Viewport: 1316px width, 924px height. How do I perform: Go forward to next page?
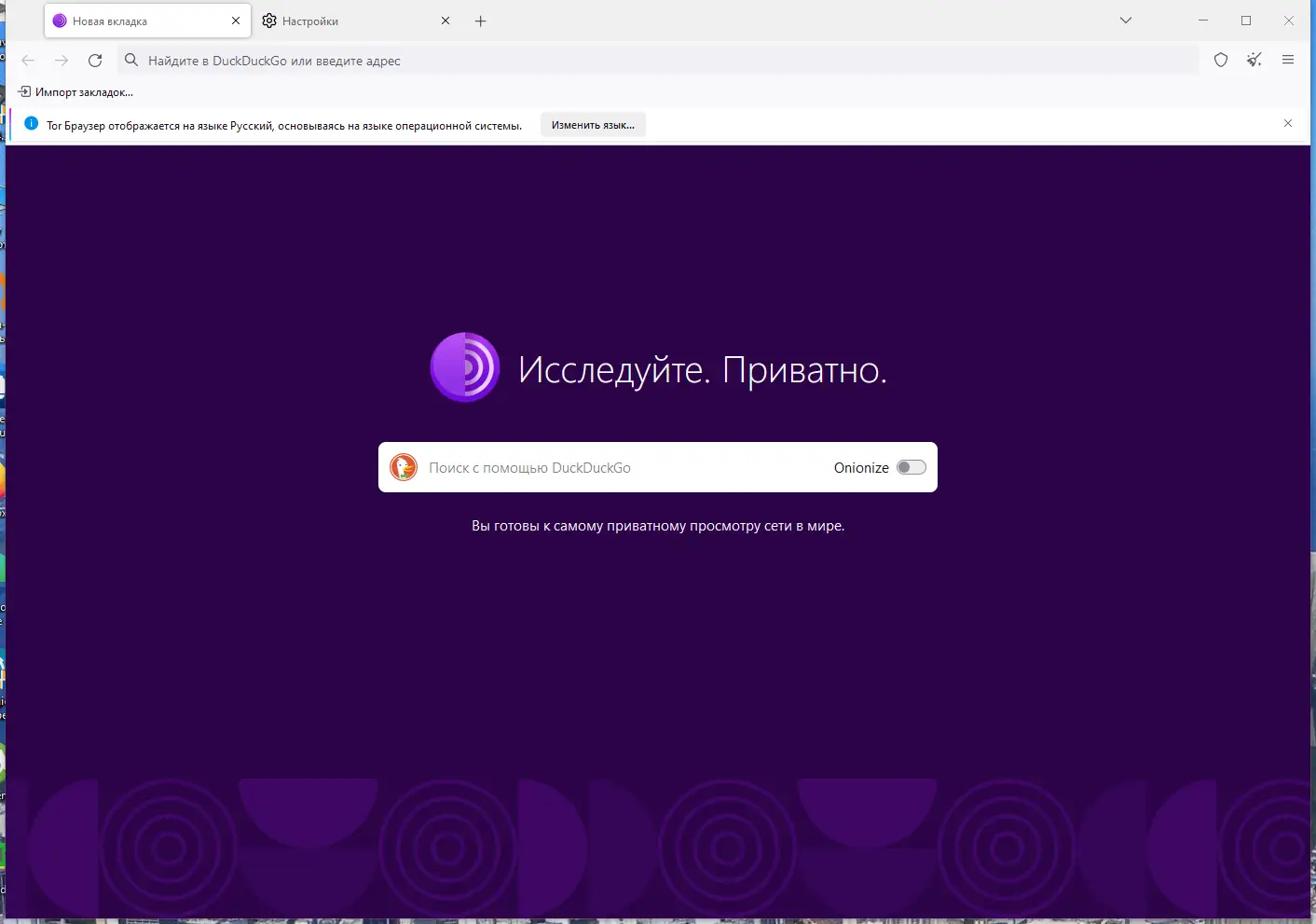(62, 61)
